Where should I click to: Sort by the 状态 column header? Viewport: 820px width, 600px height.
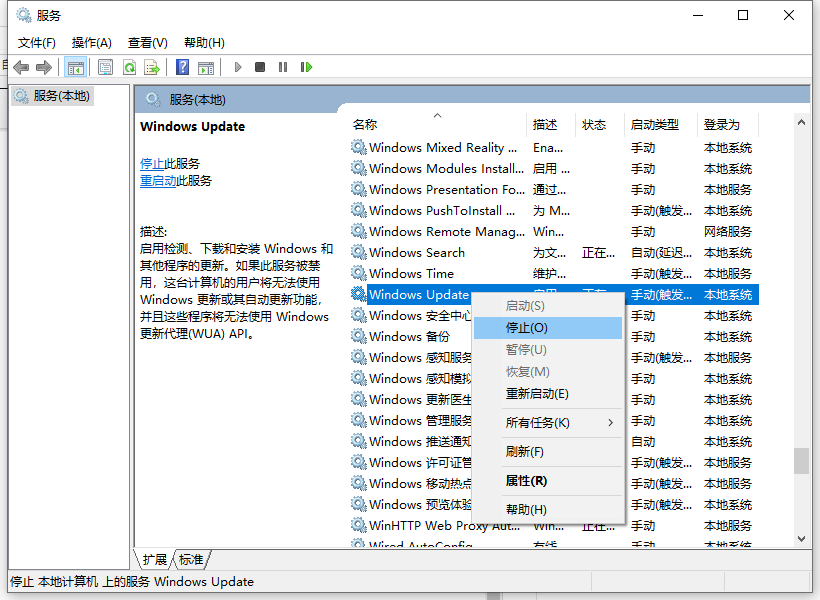click(600, 124)
